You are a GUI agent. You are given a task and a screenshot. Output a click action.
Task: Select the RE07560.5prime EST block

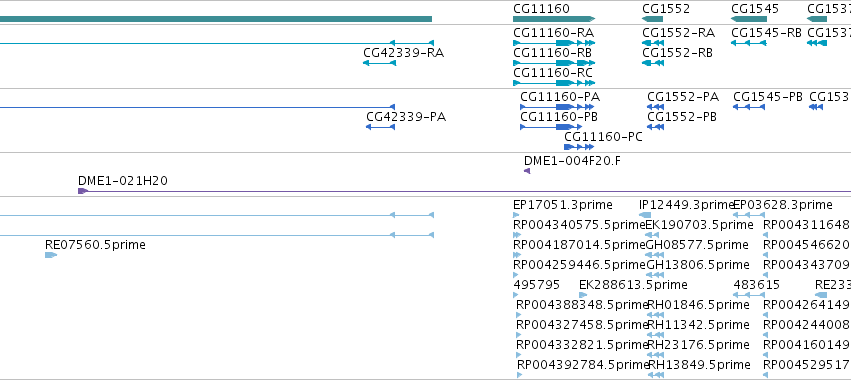point(51,255)
